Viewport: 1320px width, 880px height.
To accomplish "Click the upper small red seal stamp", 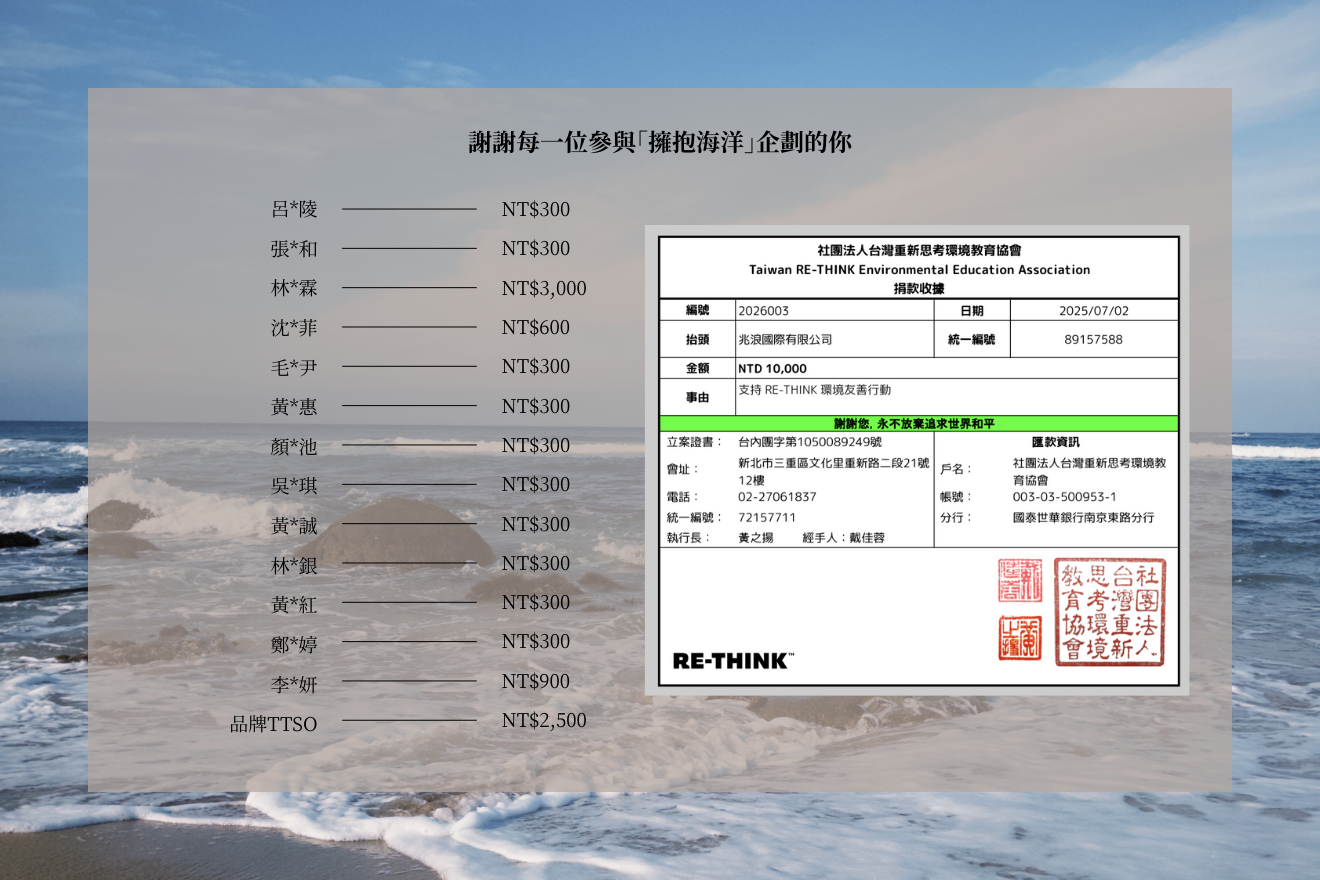I will [x=1019, y=581].
